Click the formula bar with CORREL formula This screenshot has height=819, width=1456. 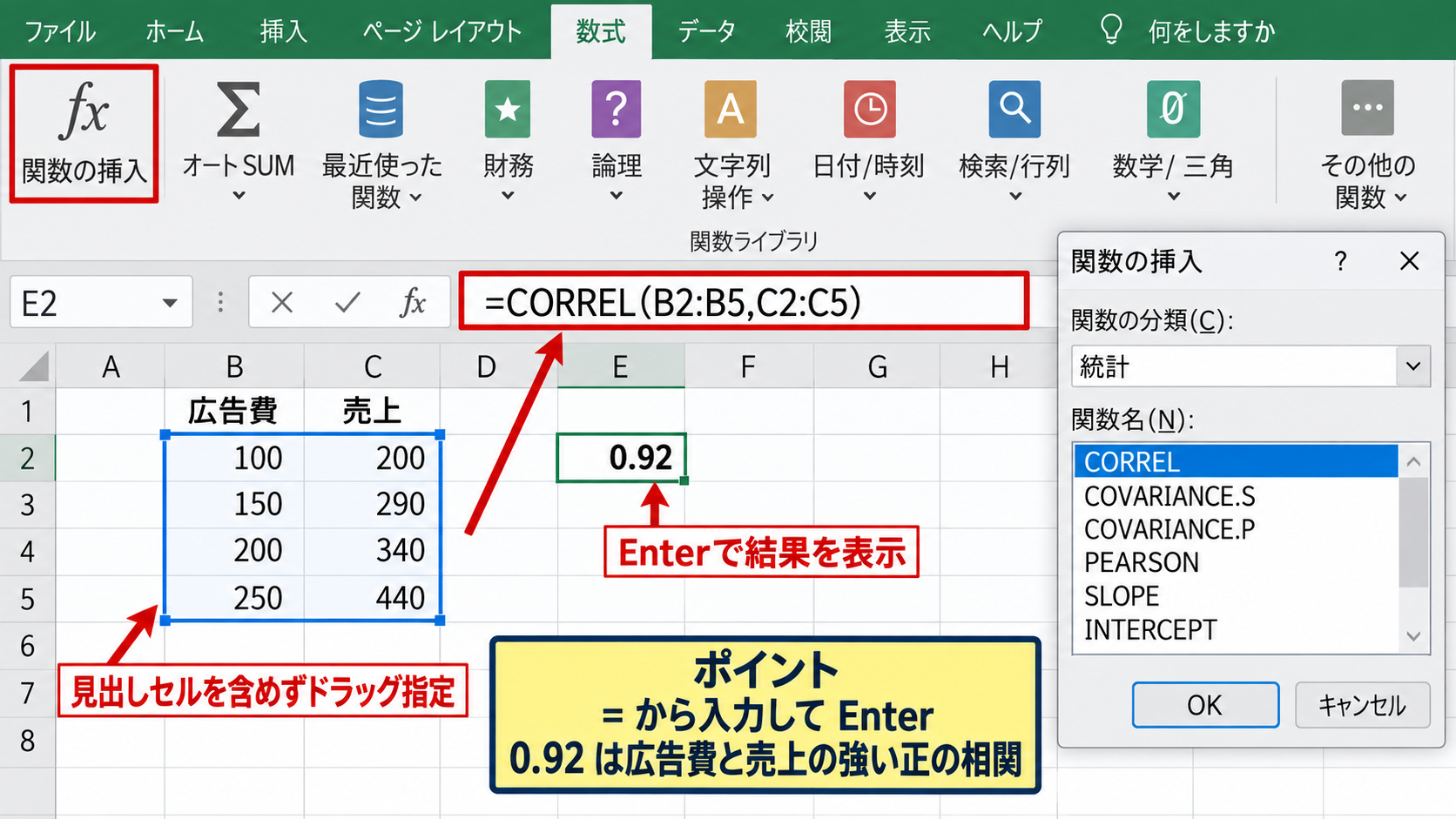(x=745, y=302)
